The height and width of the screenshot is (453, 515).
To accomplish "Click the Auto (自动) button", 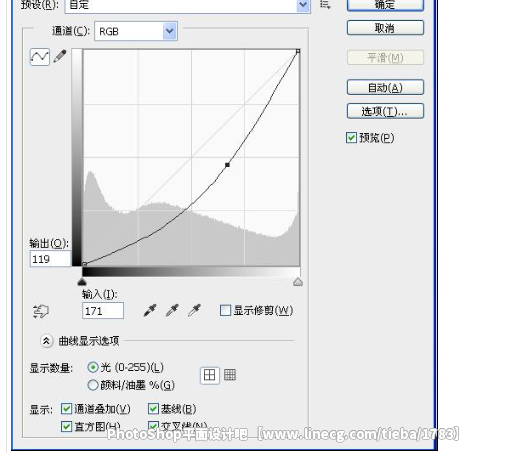I will (385, 88).
